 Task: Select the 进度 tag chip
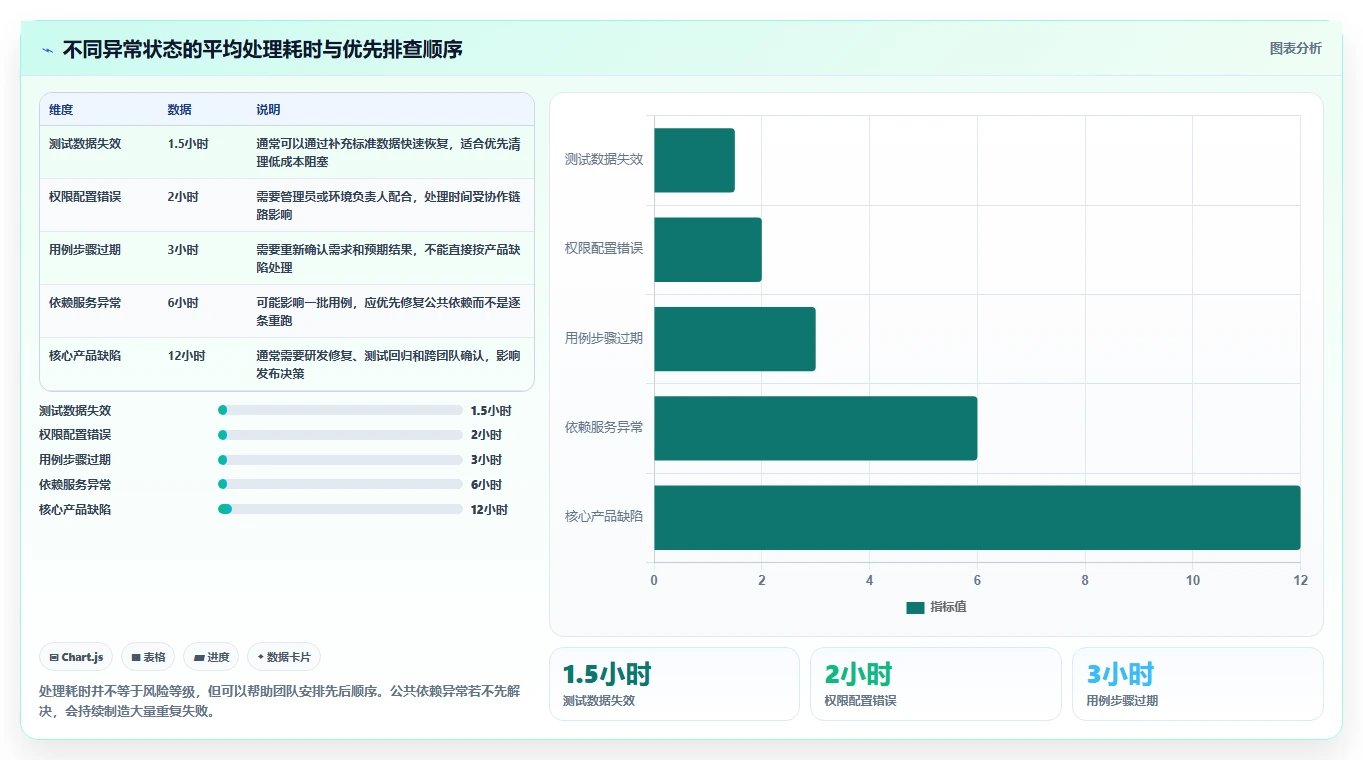coord(211,657)
